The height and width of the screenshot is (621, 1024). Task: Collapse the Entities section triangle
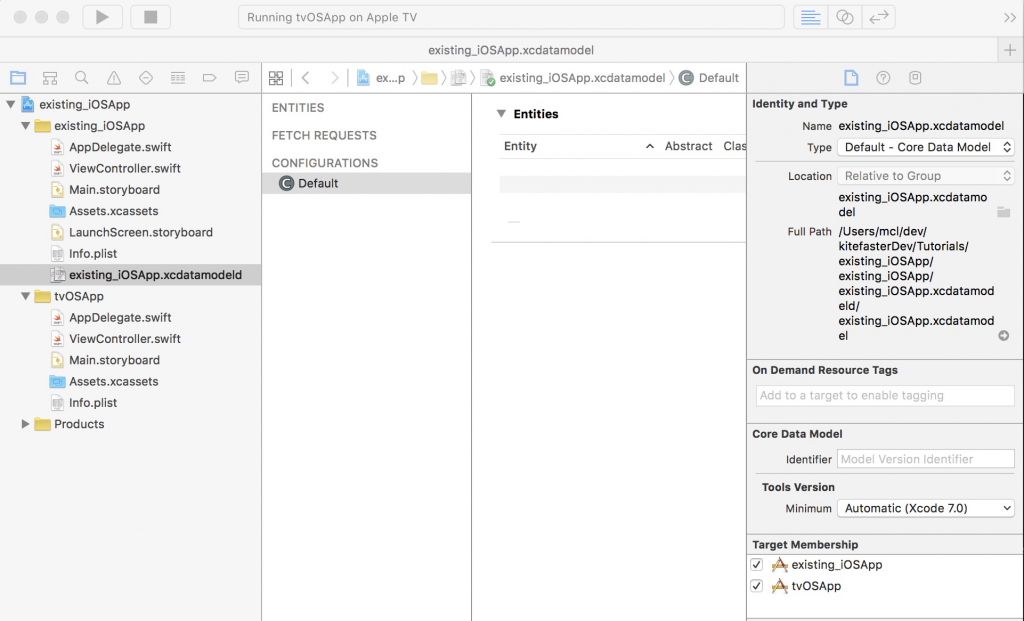pos(501,114)
